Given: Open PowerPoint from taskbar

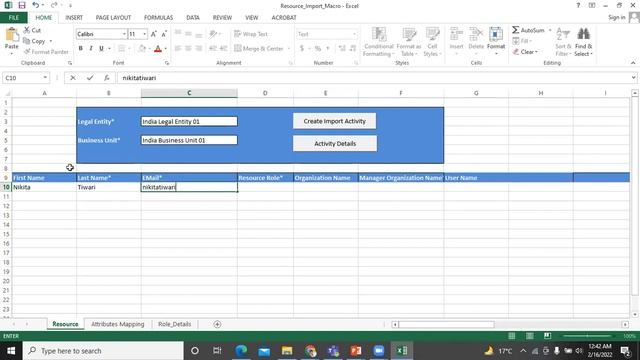Looking at the screenshot, I should pos(356,351).
